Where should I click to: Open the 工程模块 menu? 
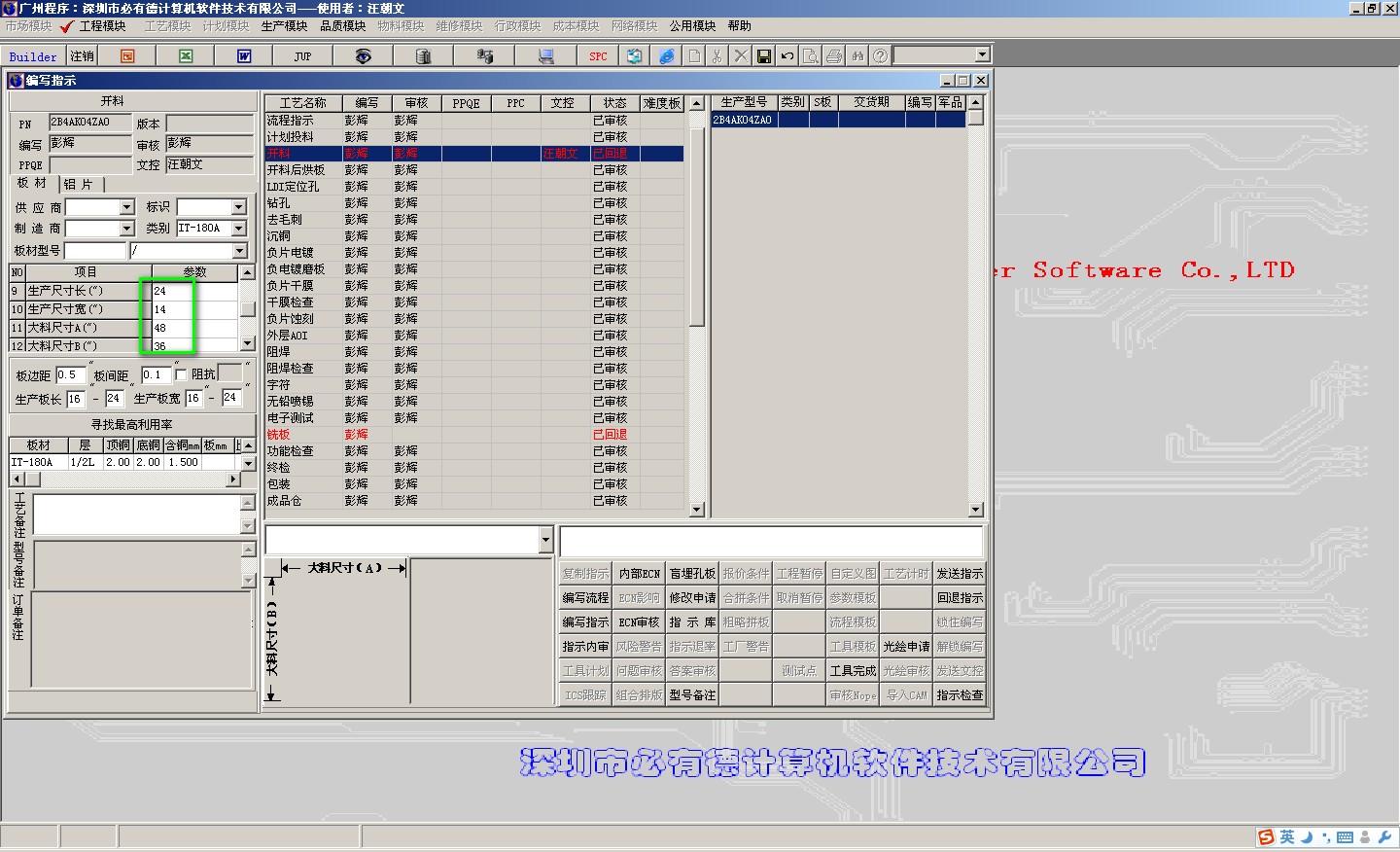[x=102, y=26]
